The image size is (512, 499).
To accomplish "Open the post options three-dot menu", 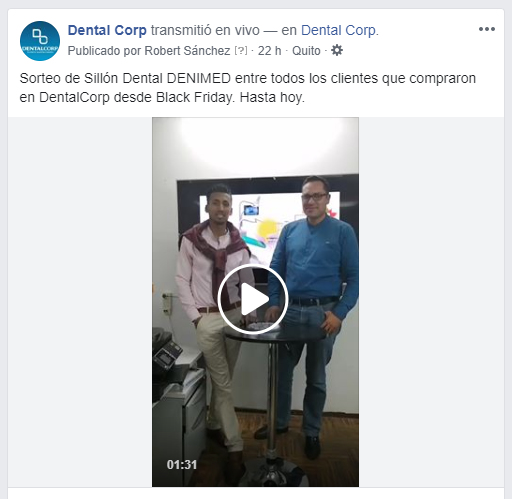I will click(x=487, y=29).
